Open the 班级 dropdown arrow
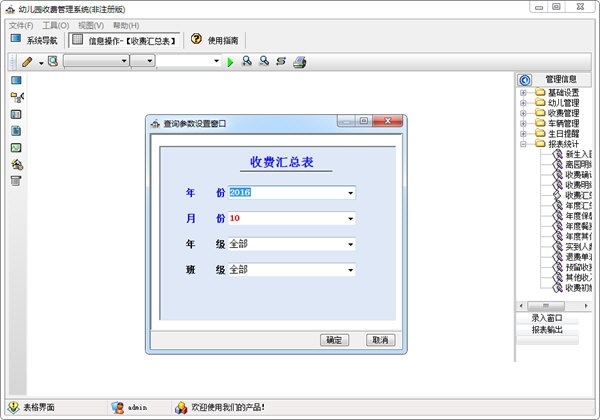This screenshot has width=600, height=420. tap(351, 270)
